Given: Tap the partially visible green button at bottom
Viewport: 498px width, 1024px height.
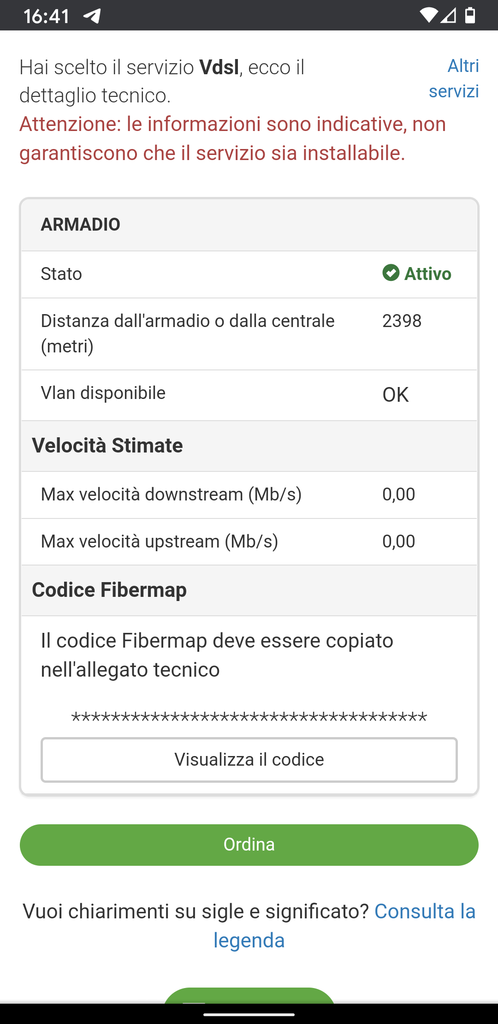Looking at the screenshot, I should click(249, 996).
